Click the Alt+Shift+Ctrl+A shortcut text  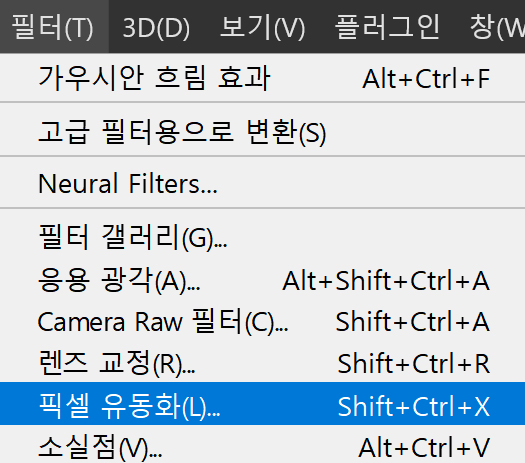pos(386,281)
